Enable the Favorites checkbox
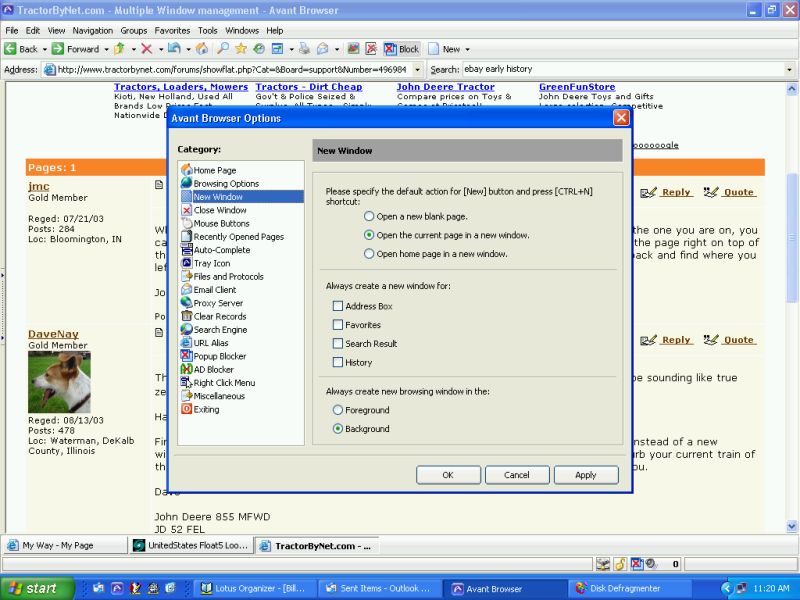The height and width of the screenshot is (600, 800). point(337,324)
